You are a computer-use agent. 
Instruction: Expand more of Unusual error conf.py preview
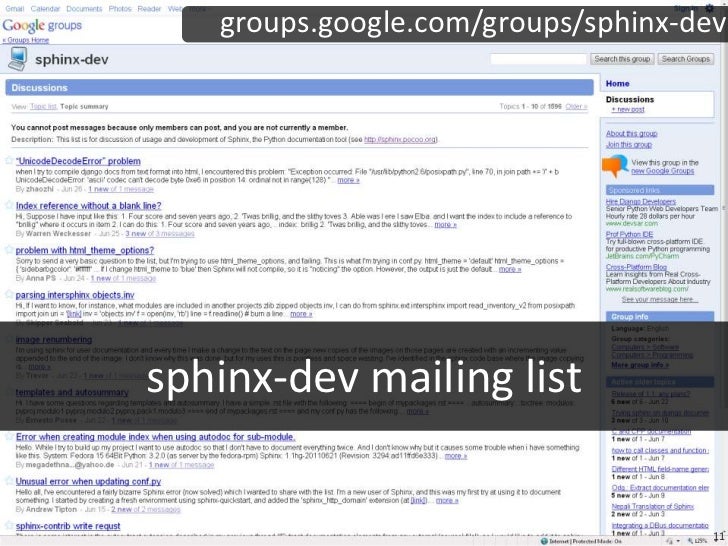[447, 500]
